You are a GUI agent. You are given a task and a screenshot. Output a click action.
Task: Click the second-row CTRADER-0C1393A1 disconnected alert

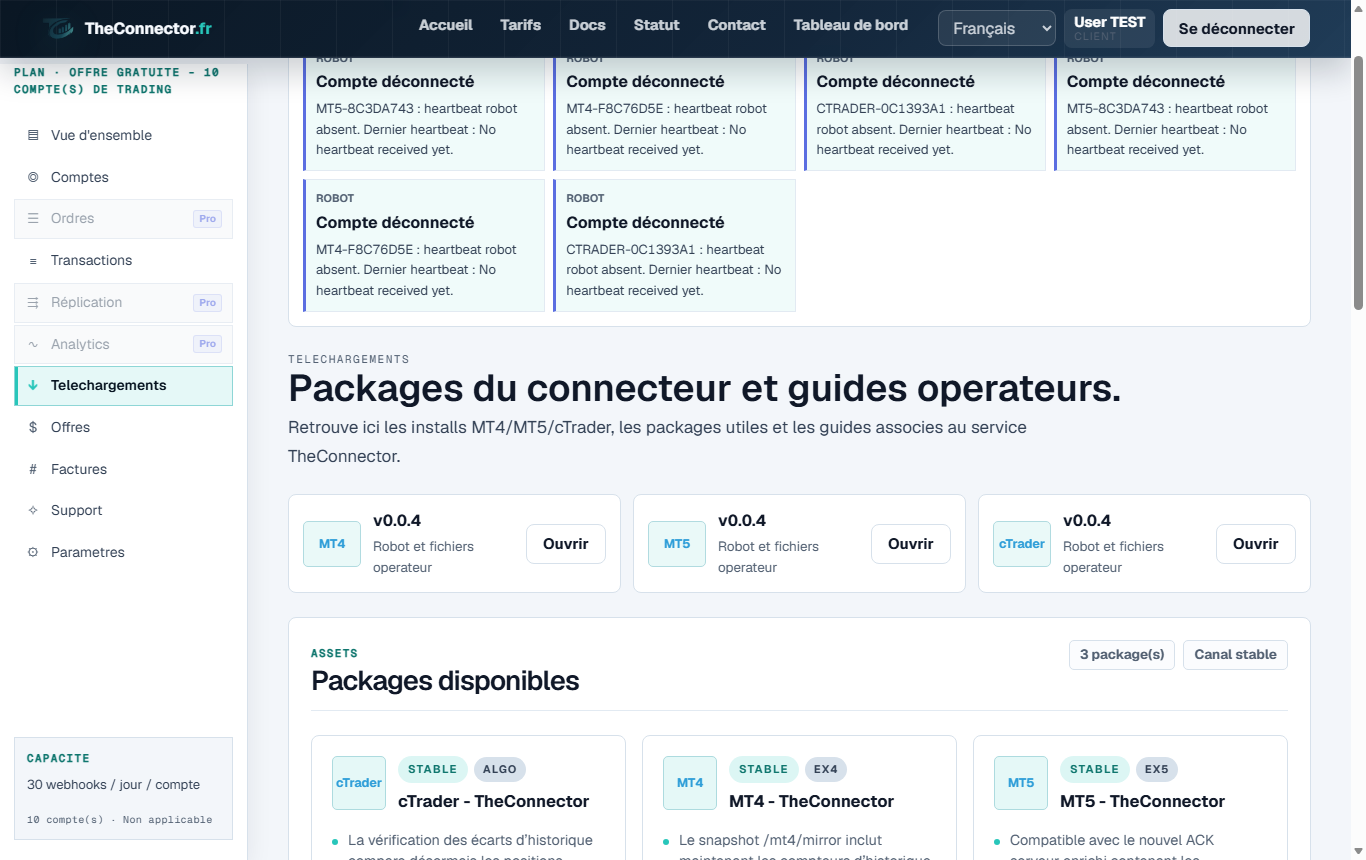pyautogui.click(x=674, y=246)
